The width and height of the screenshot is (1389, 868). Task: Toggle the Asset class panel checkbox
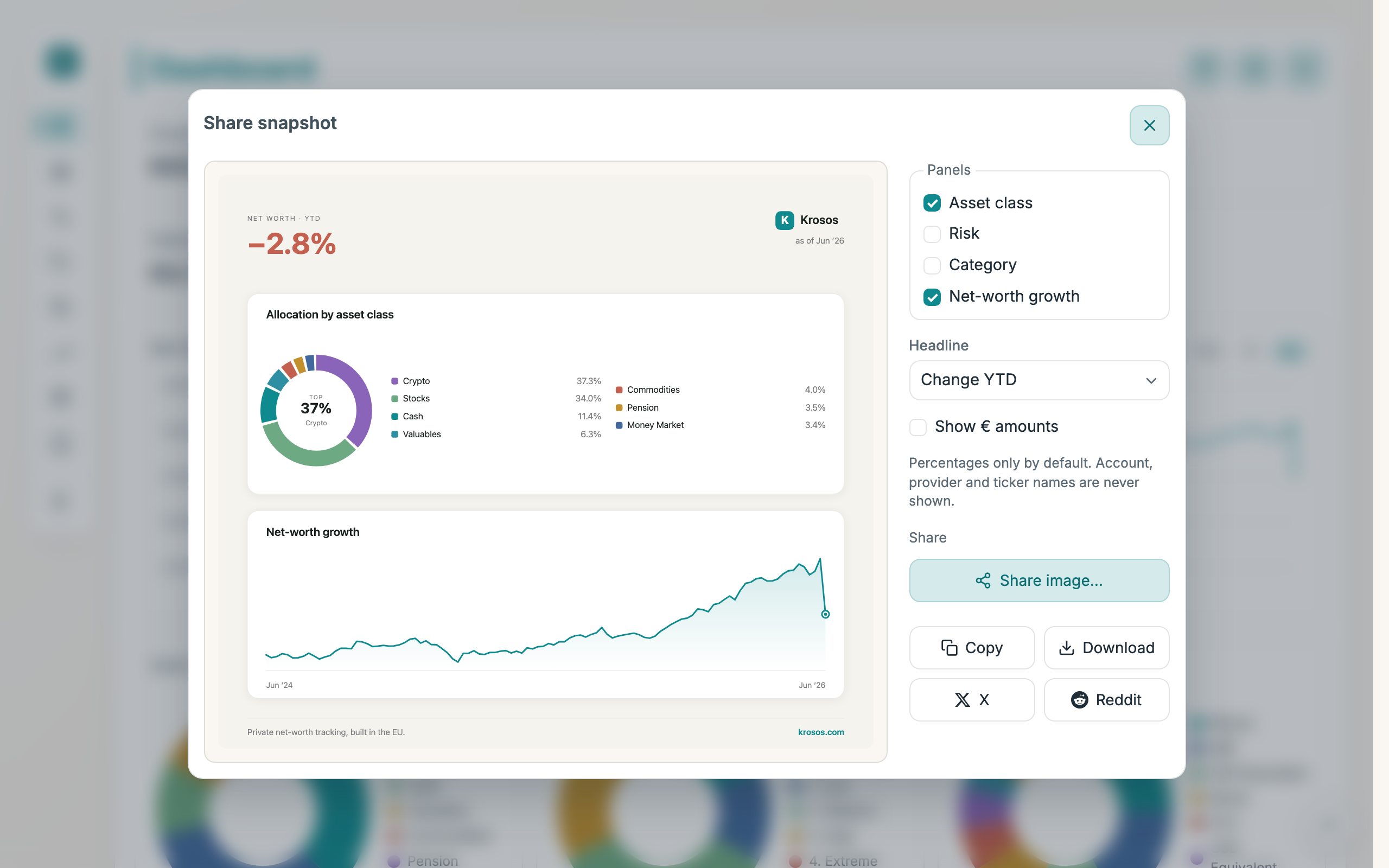932,203
